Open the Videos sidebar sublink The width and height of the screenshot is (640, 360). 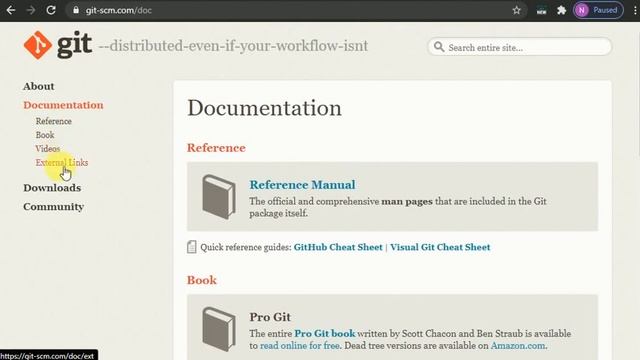coord(48,149)
